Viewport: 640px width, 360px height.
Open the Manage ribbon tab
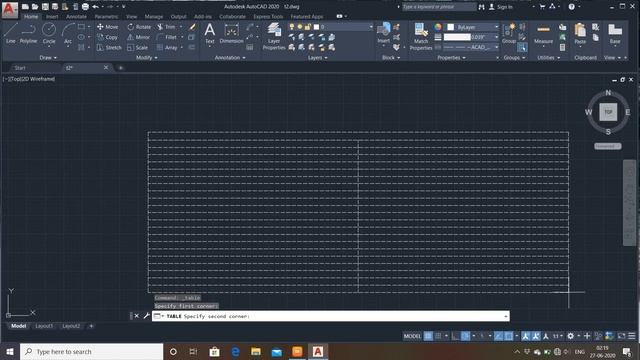(x=154, y=16)
